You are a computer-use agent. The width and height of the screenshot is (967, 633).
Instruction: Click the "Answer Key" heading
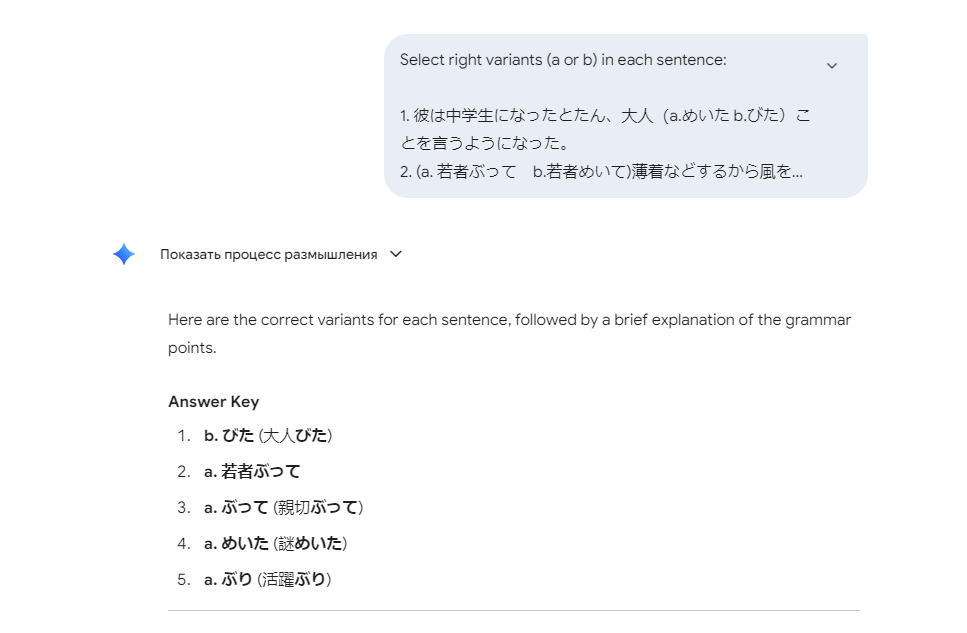(x=213, y=402)
